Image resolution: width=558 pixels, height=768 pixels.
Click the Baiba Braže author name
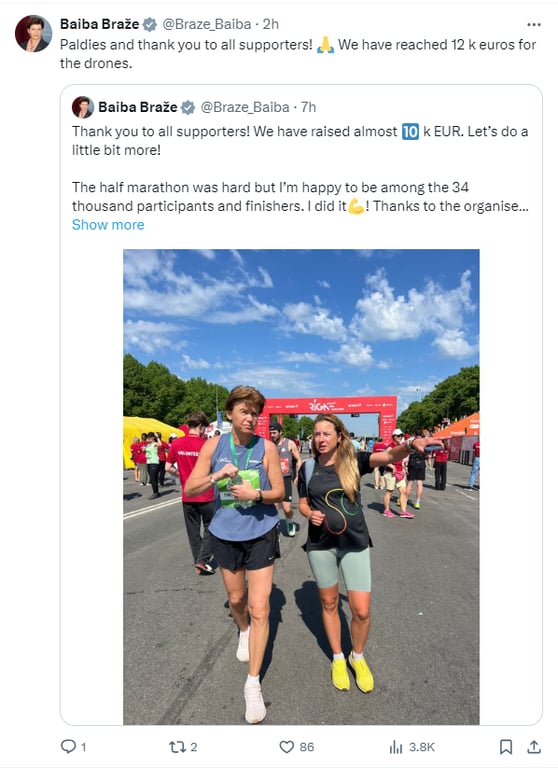99,24
